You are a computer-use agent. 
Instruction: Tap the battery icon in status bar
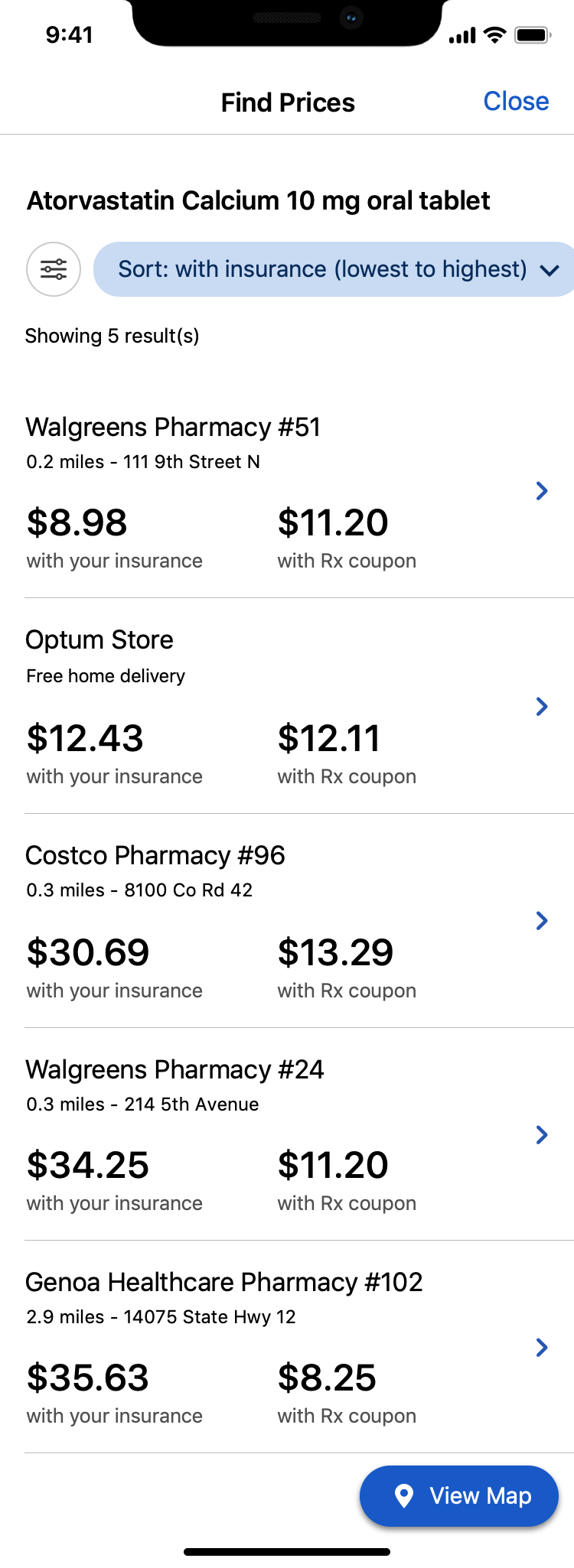click(533, 35)
